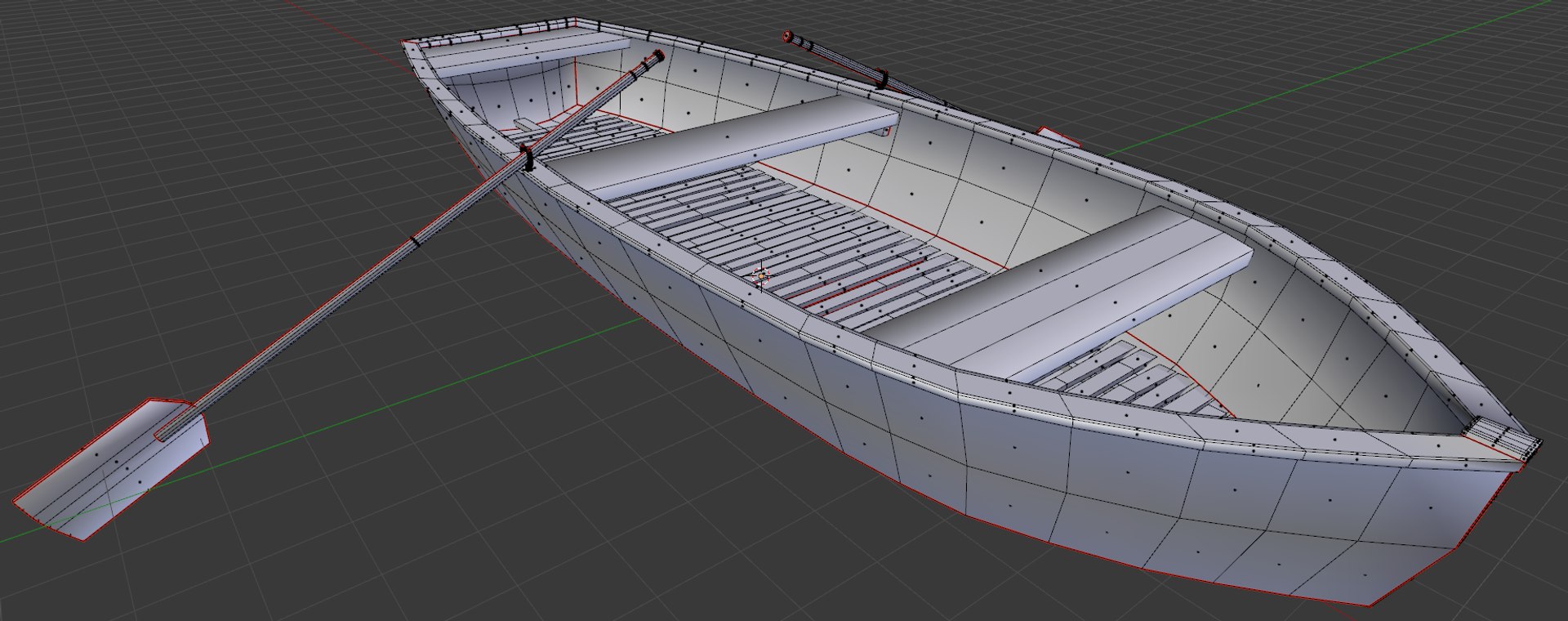Select the left oar's long shaft
The image size is (1568, 621).
click(x=408, y=247)
